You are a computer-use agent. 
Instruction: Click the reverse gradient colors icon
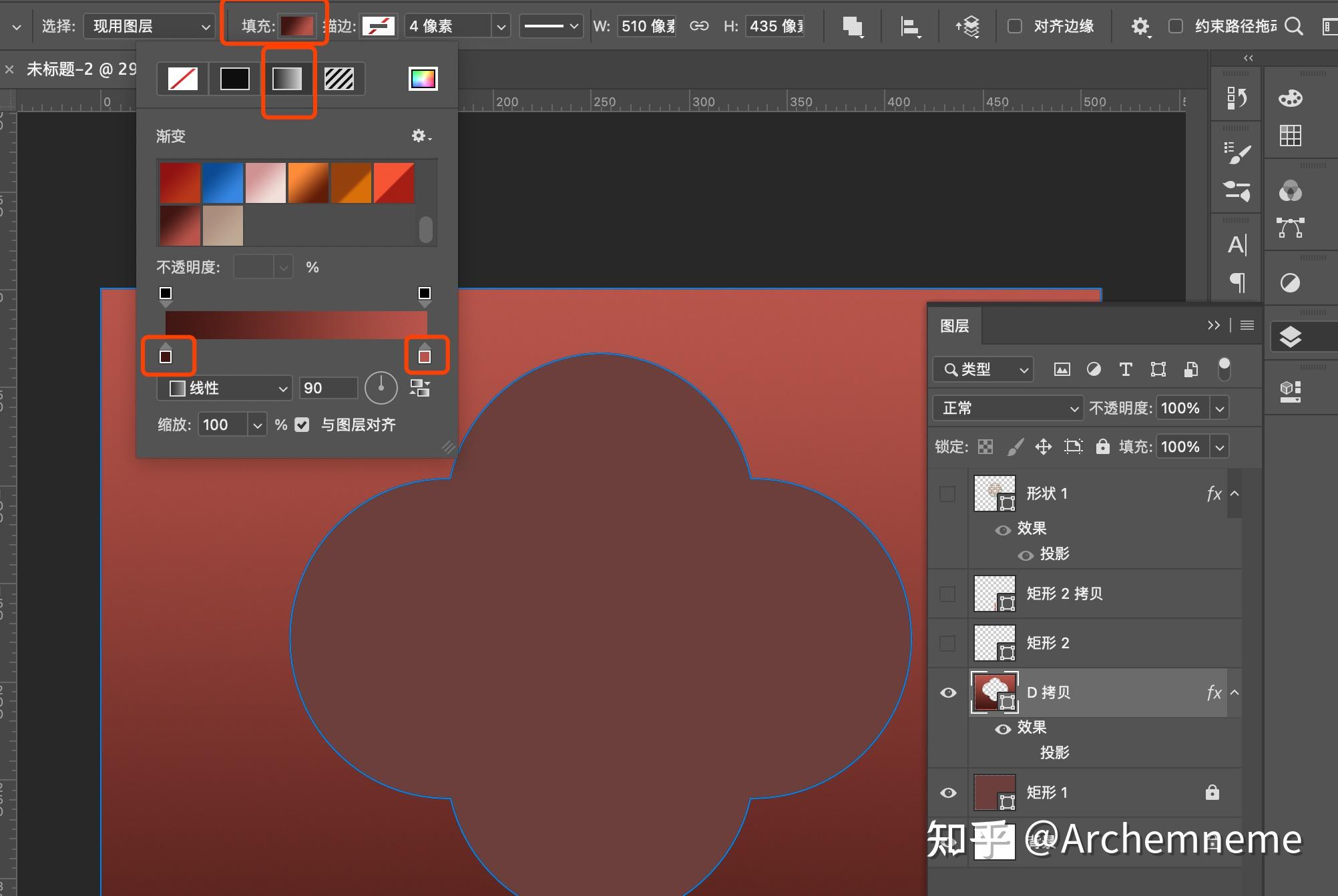420,388
